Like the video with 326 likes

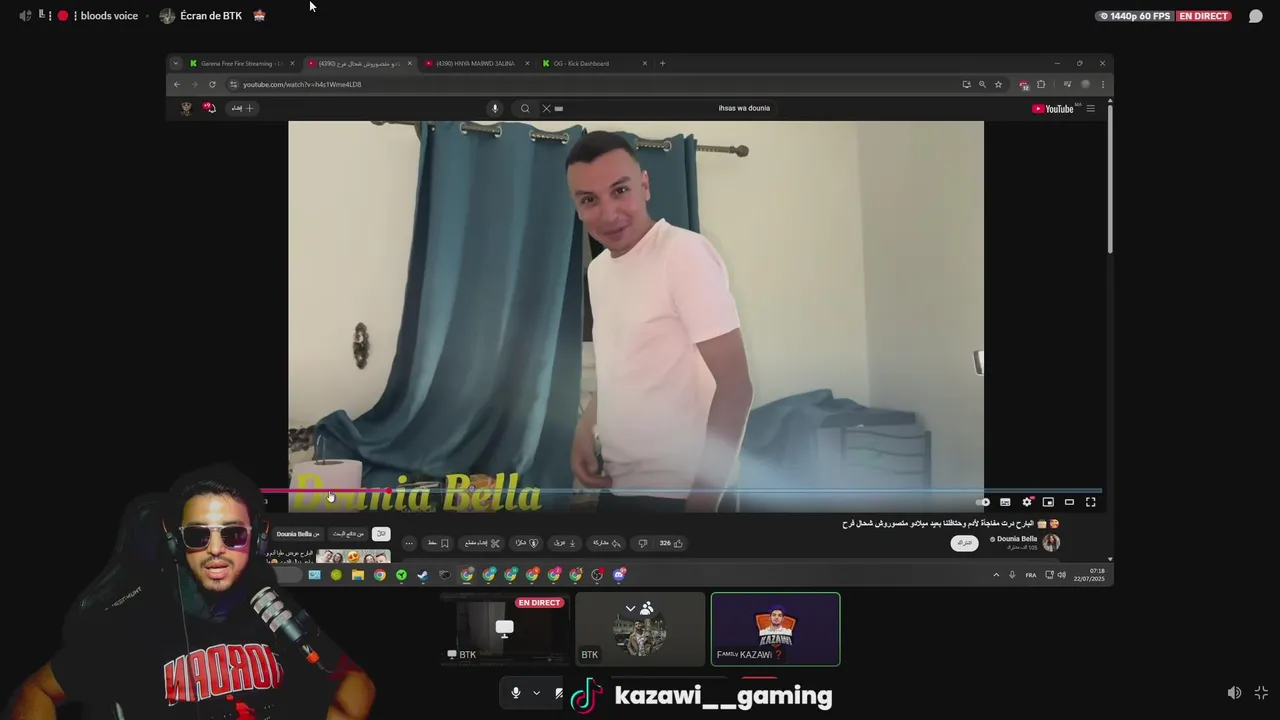pyautogui.click(x=671, y=543)
